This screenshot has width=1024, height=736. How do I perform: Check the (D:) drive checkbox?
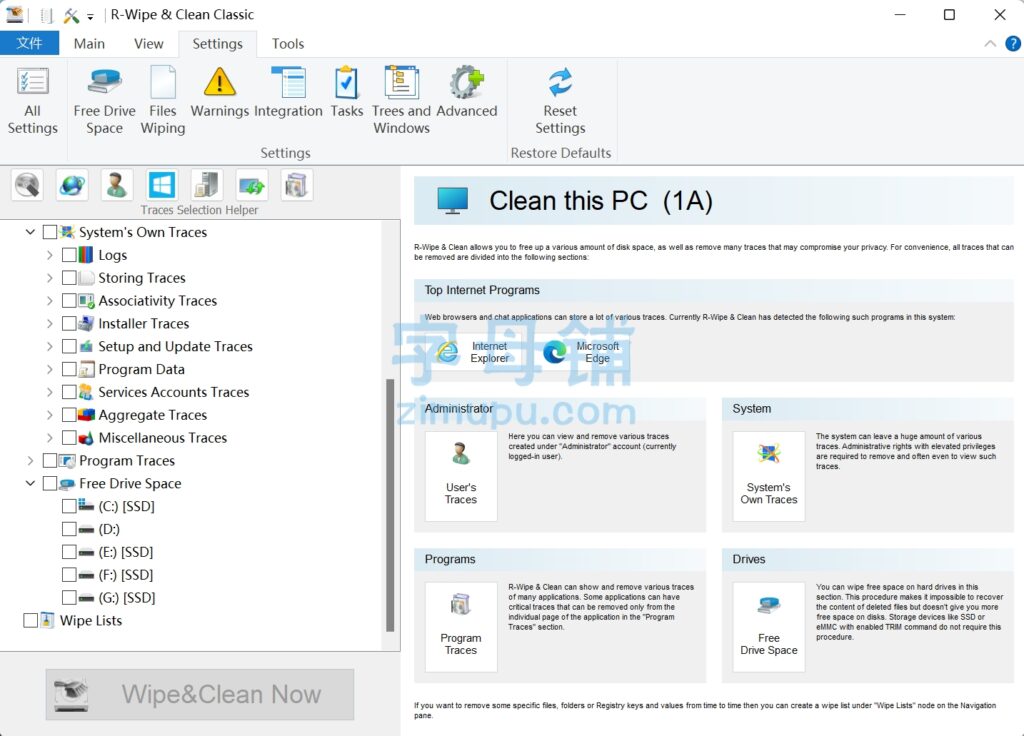coord(69,529)
